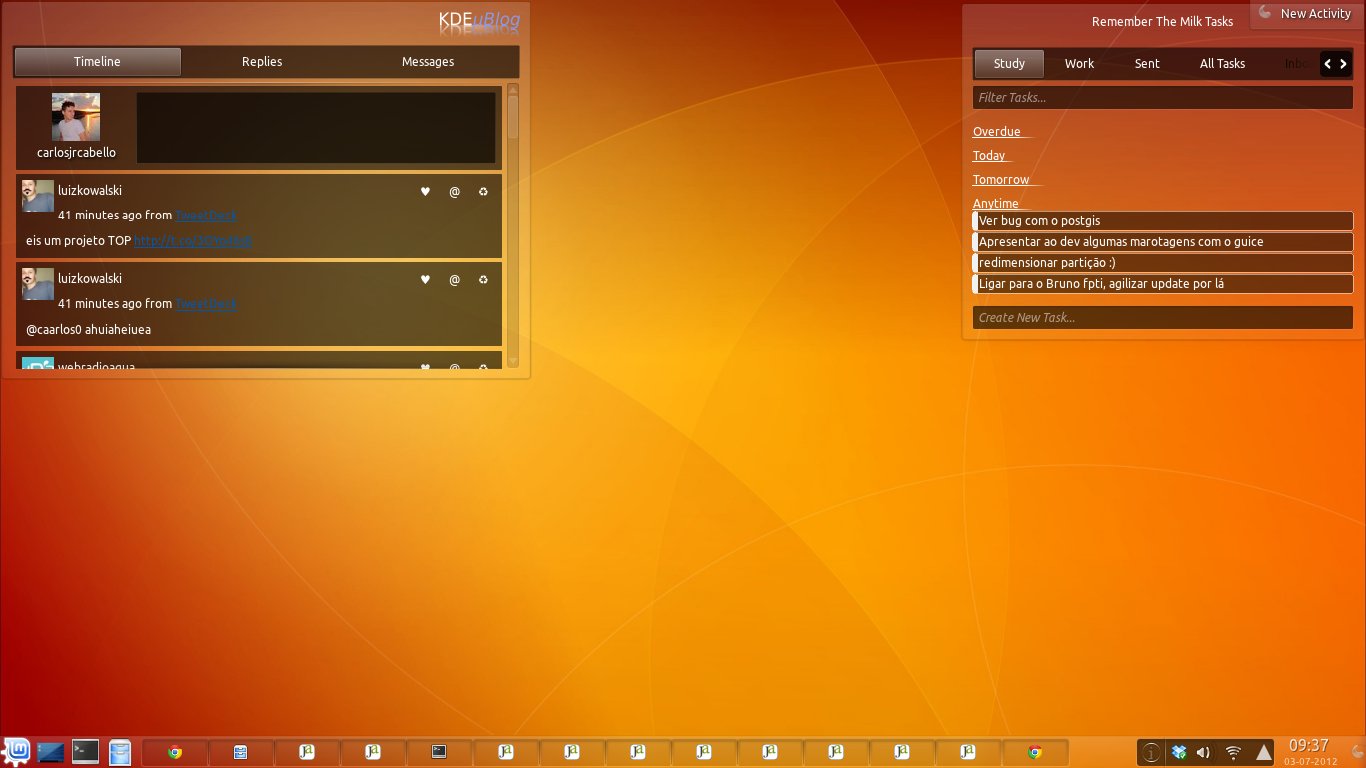The height and width of the screenshot is (768, 1366).
Task: Open the TweetDeck link in the "eis um projeto TOP" tweet
Action: click(206, 215)
